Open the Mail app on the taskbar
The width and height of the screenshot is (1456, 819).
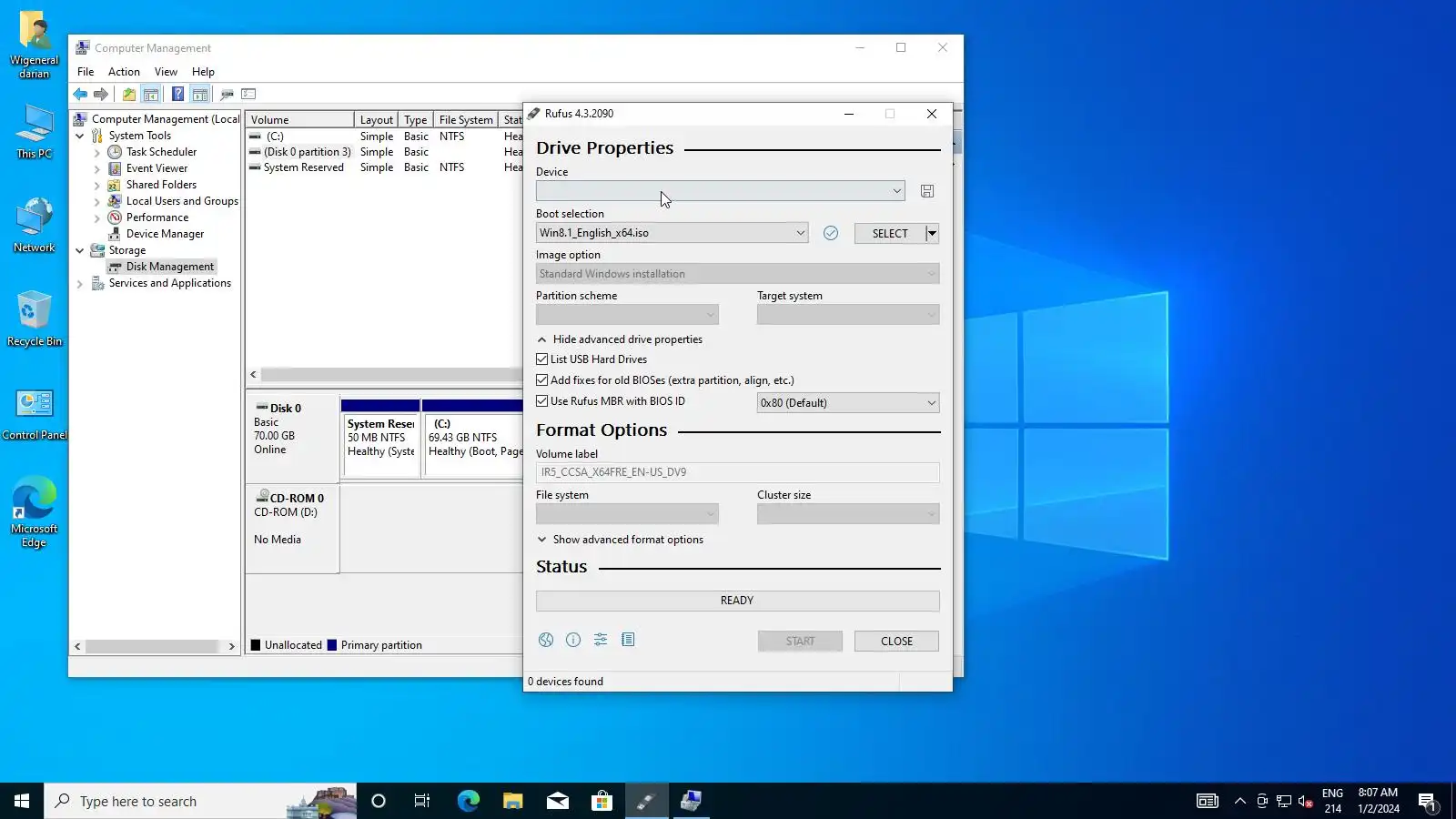tap(558, 801)
